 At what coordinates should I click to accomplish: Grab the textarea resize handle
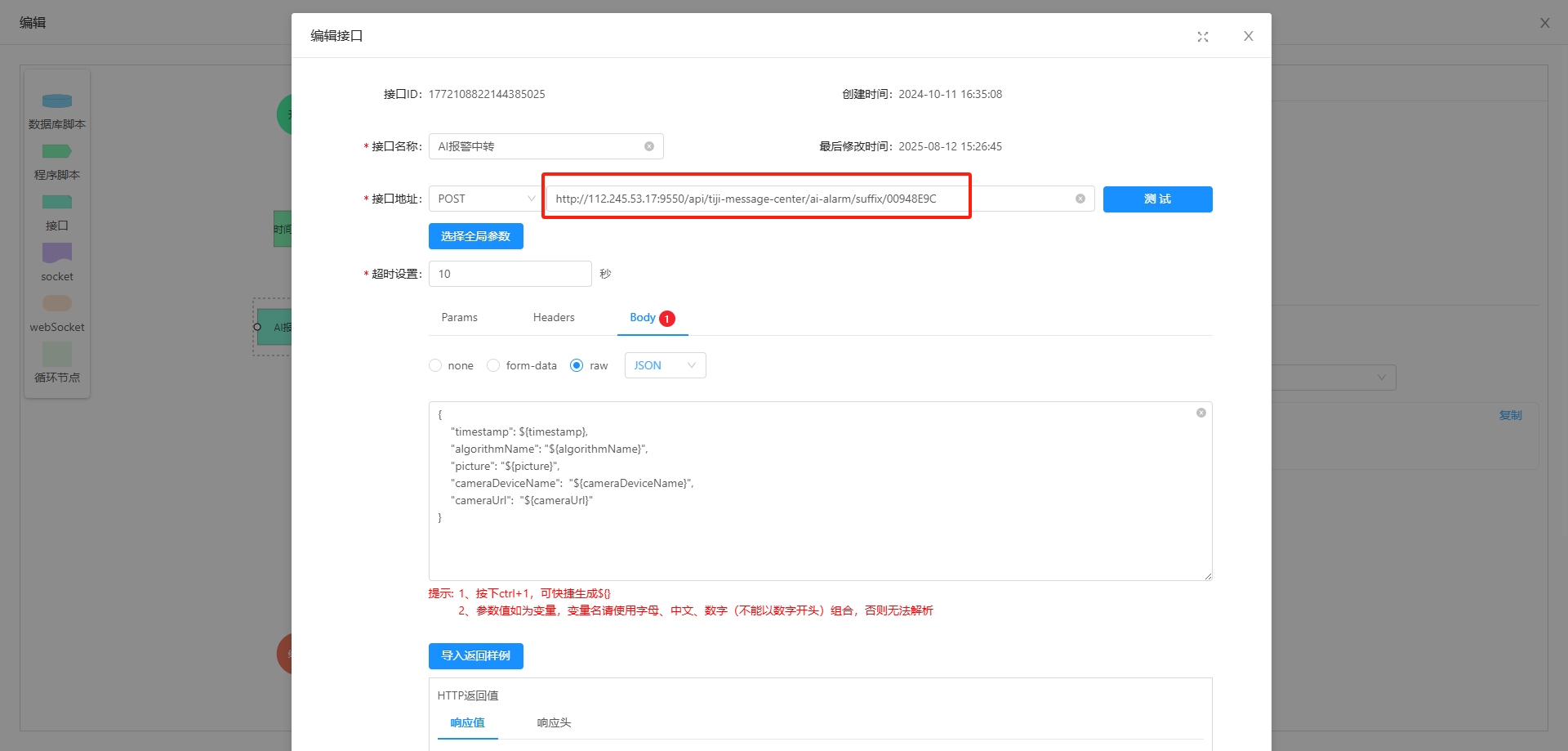pyautogui.click(x=1208, y=576)
